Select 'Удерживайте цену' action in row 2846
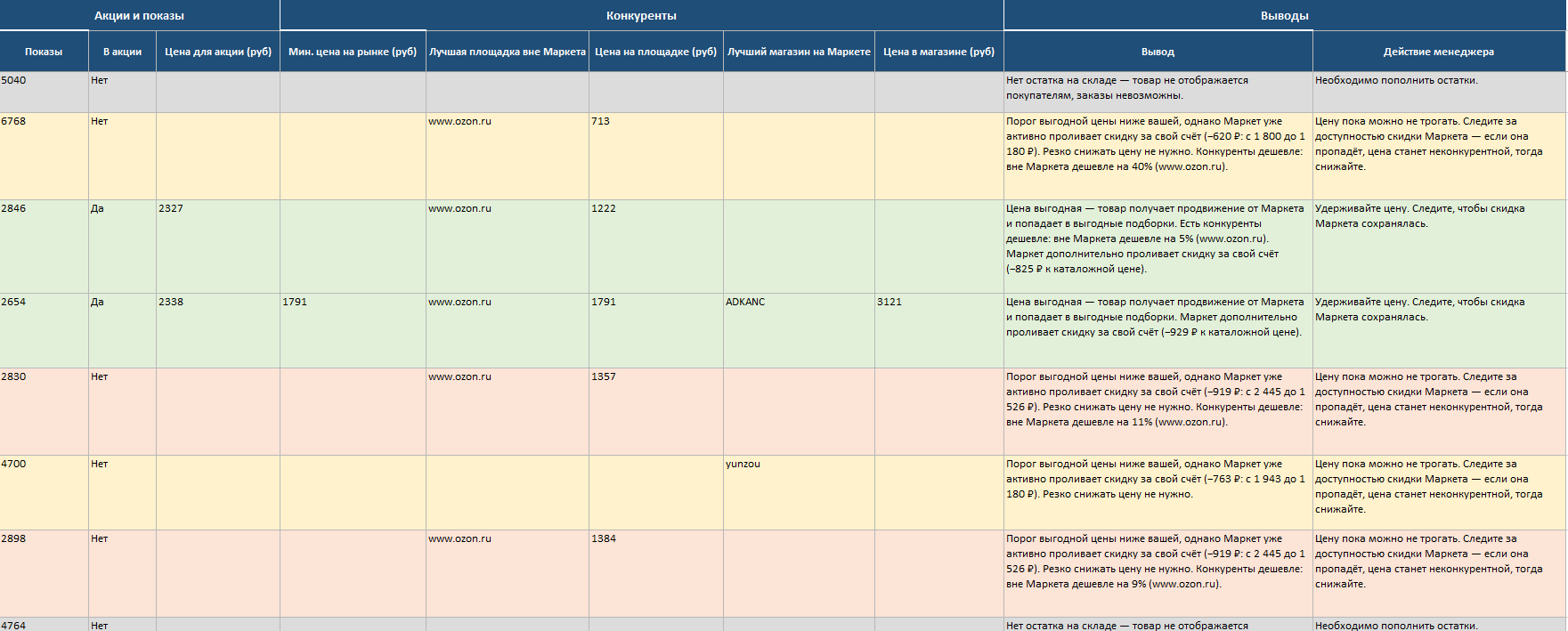 (x=1439, y=247)
